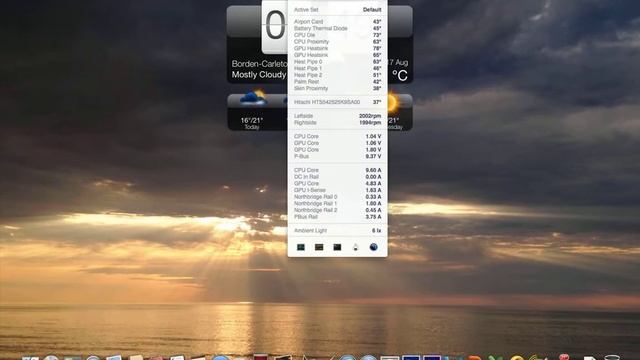Click the flip clock digit card
The width and height of the screenshot is (640, 360).
[x=275, y=27]
